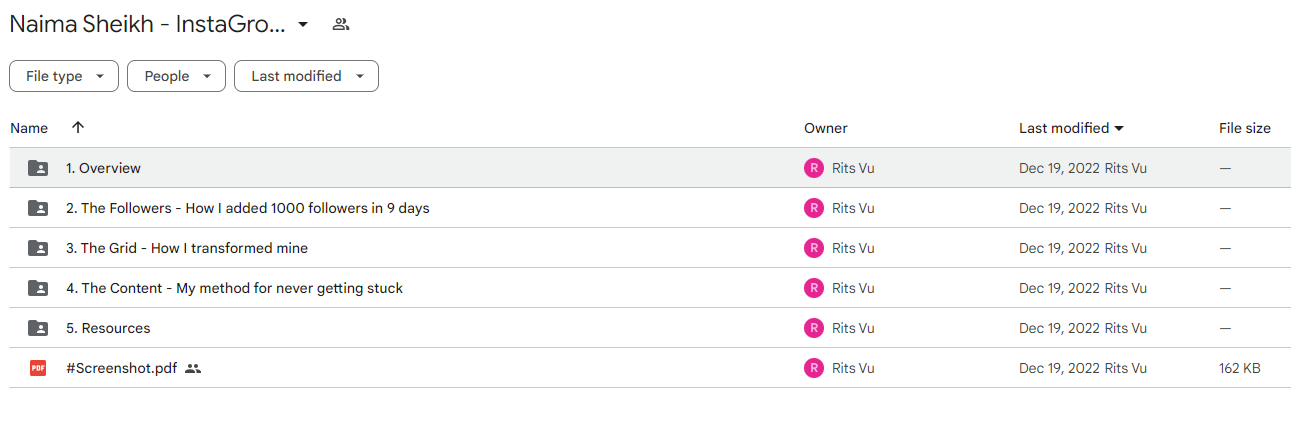Click the shared icon next to #Screenshot.pdf
This screenshot has width=1291, height=422.
tap(193, 368)
